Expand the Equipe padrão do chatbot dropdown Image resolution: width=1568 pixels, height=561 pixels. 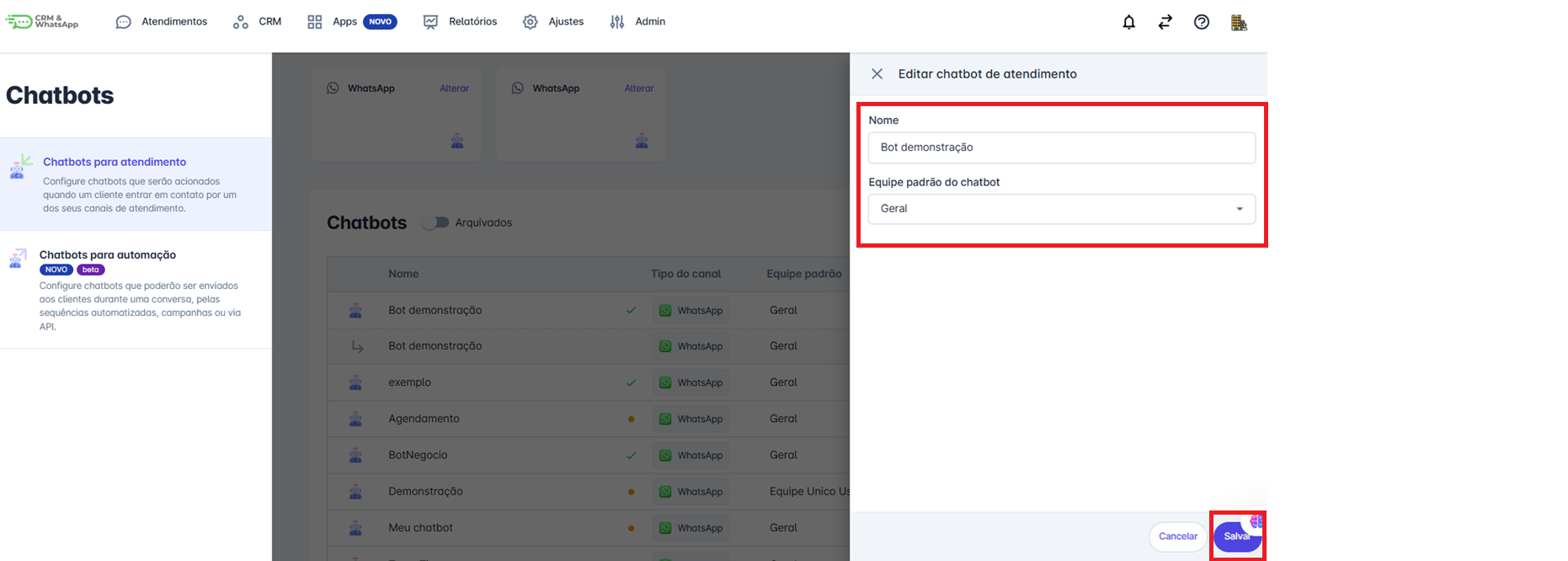(1061, 209)
